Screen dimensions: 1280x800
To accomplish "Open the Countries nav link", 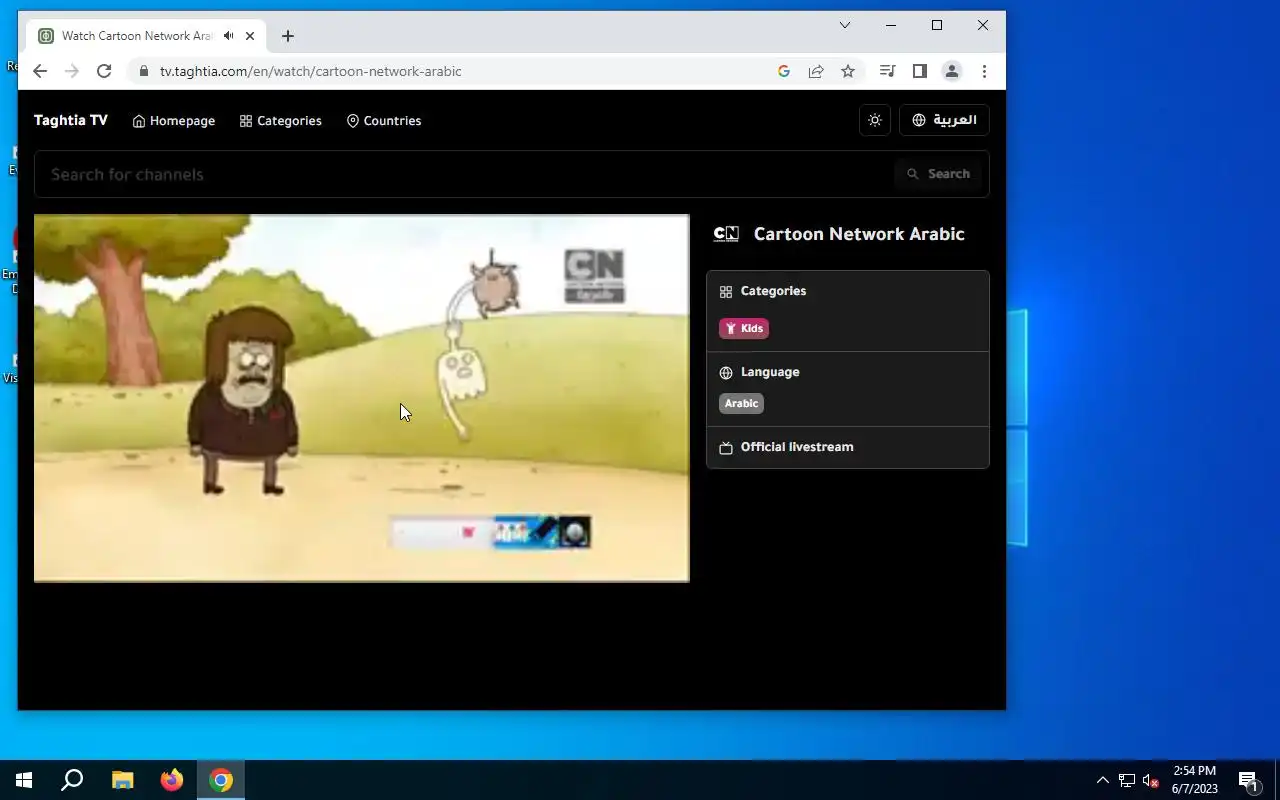I will click(383, 121).
